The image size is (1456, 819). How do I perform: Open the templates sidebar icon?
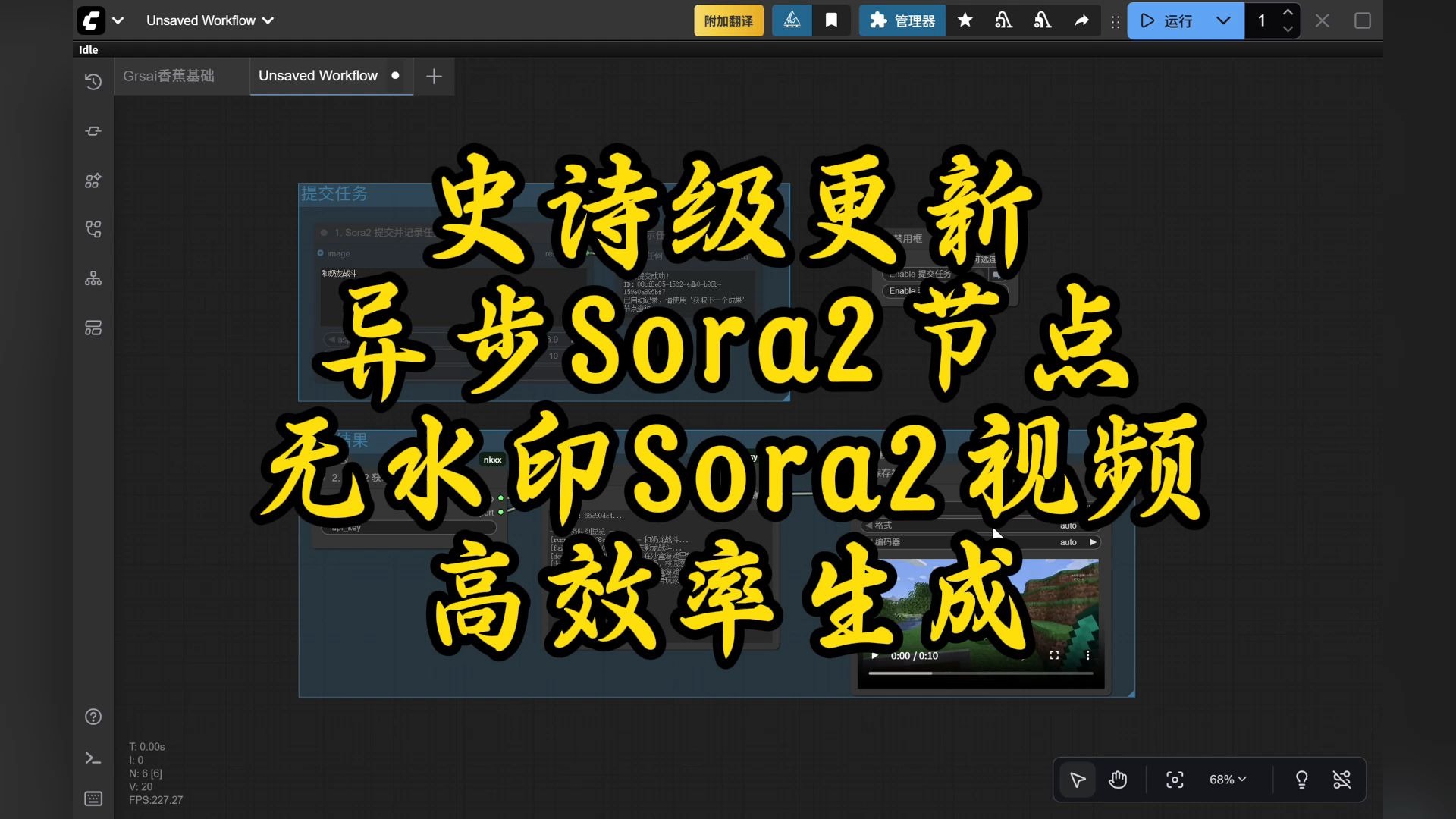[x=93, y=328]
